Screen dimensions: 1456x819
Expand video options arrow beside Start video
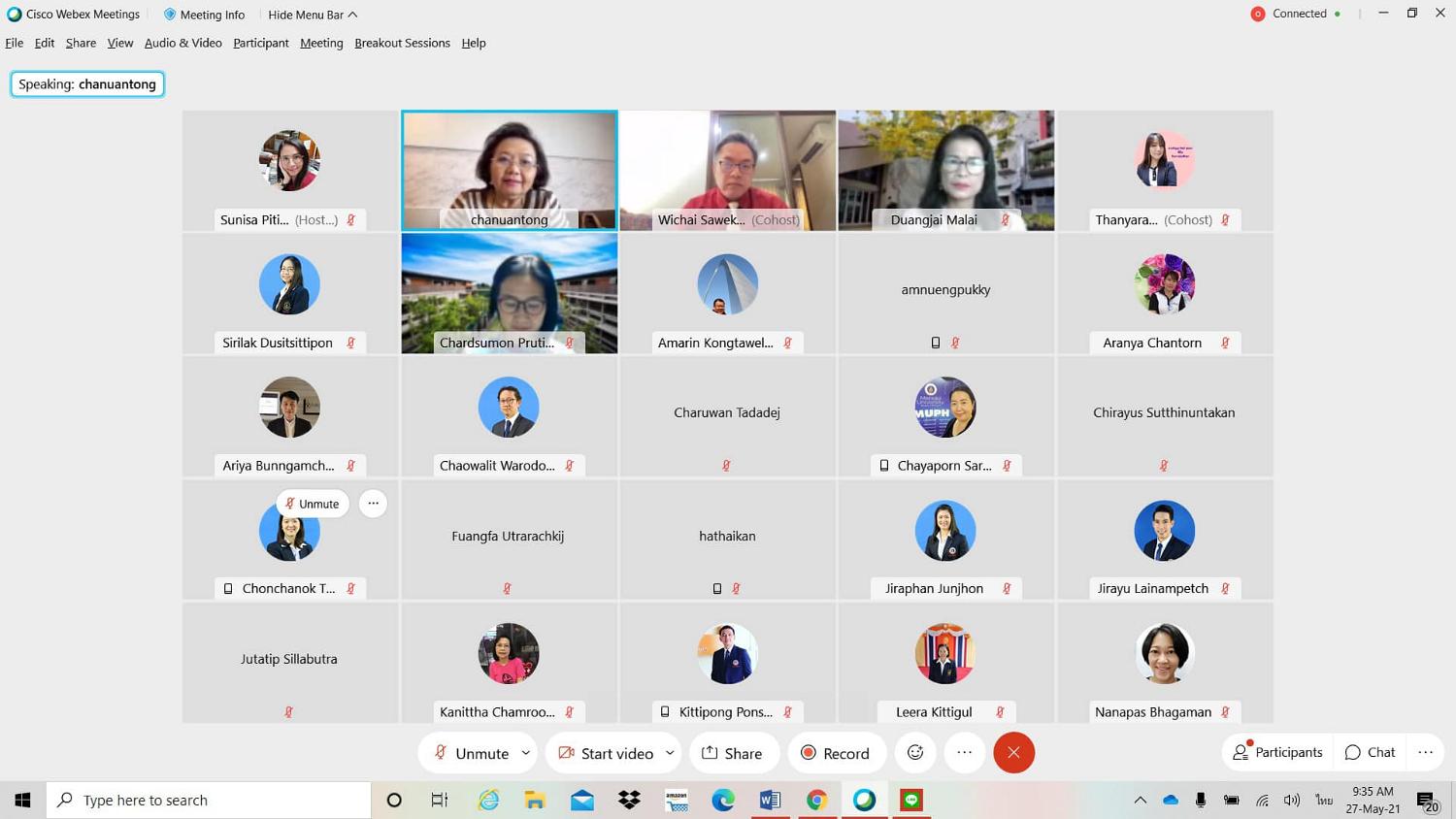click(x=670, y=753)
